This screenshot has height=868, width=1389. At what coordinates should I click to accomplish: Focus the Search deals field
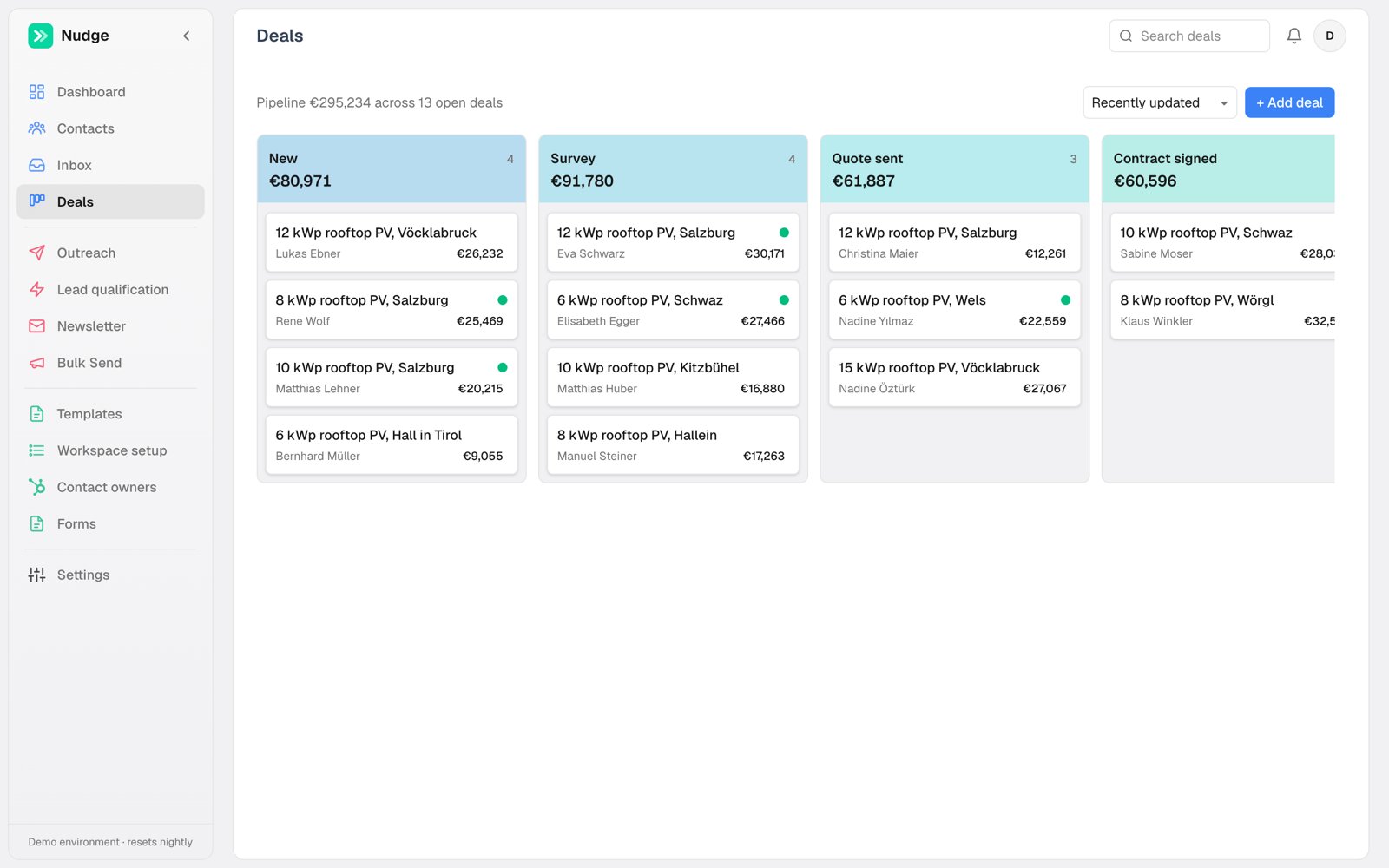[1189, 36]
